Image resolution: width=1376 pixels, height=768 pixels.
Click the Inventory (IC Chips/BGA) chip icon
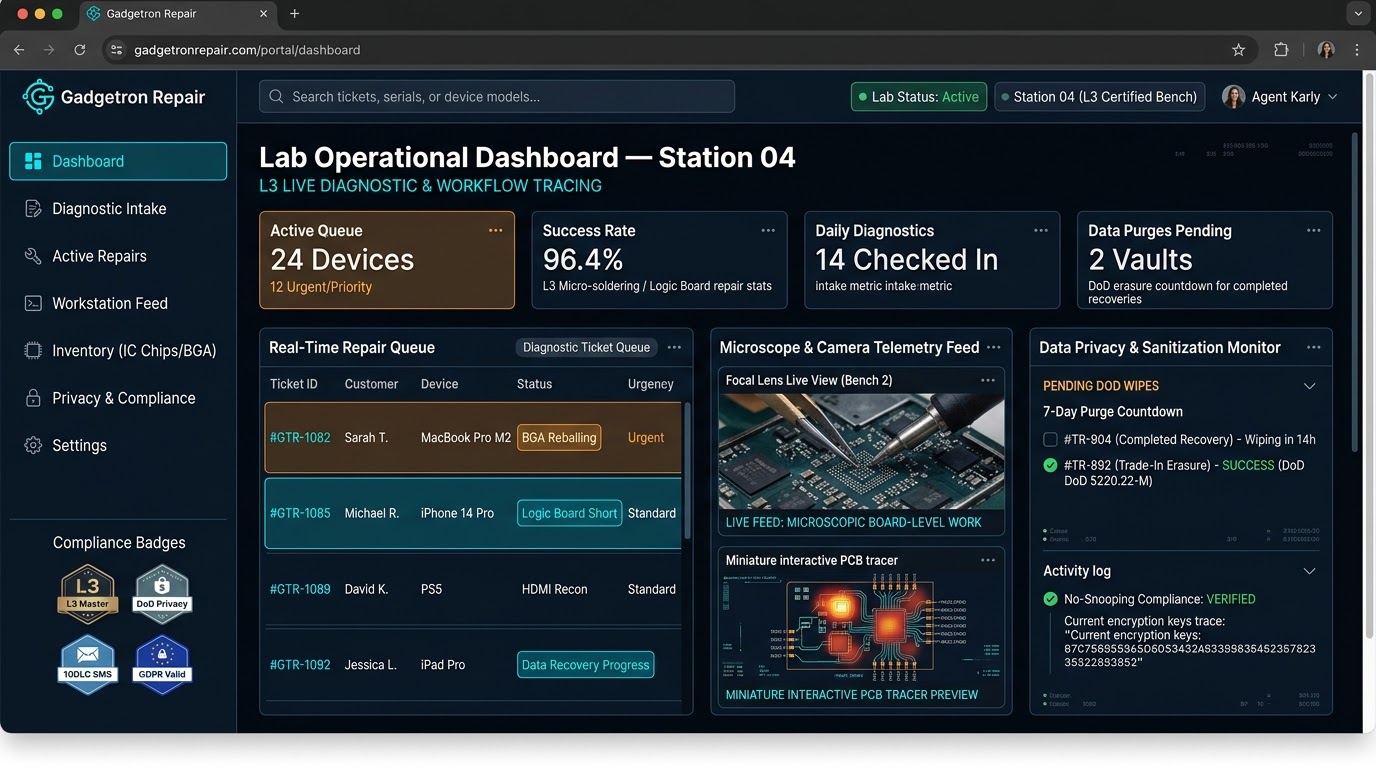33,351
